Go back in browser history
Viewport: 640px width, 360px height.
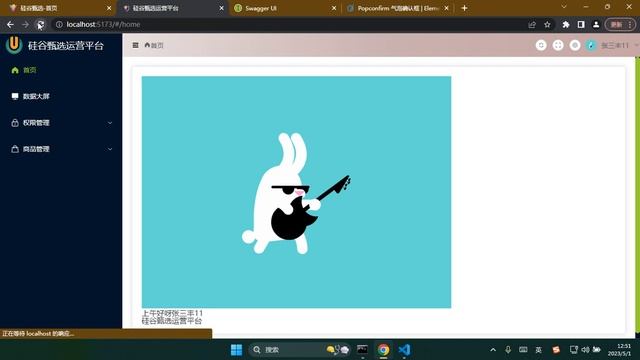10,24
